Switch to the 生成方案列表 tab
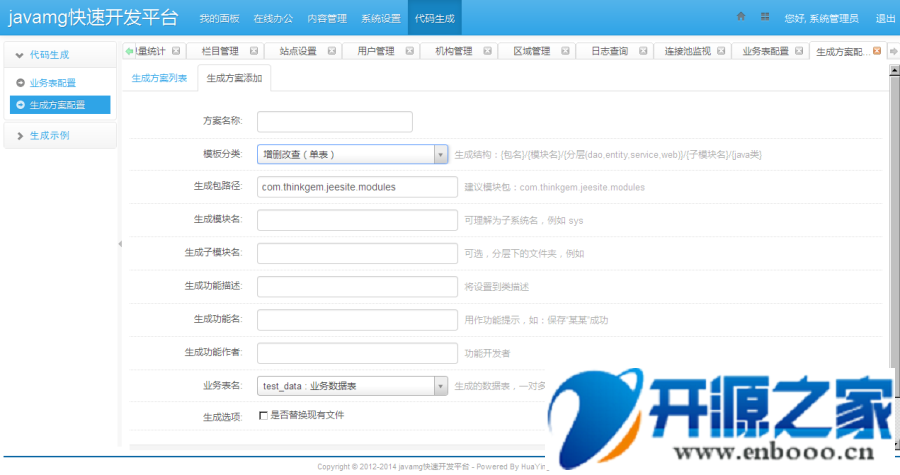 click(x=160, y=78)
